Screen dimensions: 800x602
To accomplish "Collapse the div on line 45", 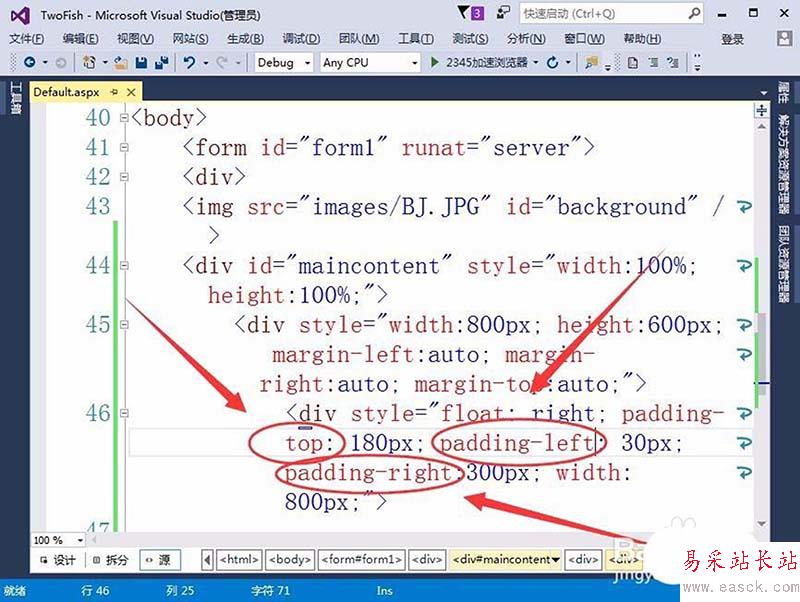I will (x=123, y=324).
